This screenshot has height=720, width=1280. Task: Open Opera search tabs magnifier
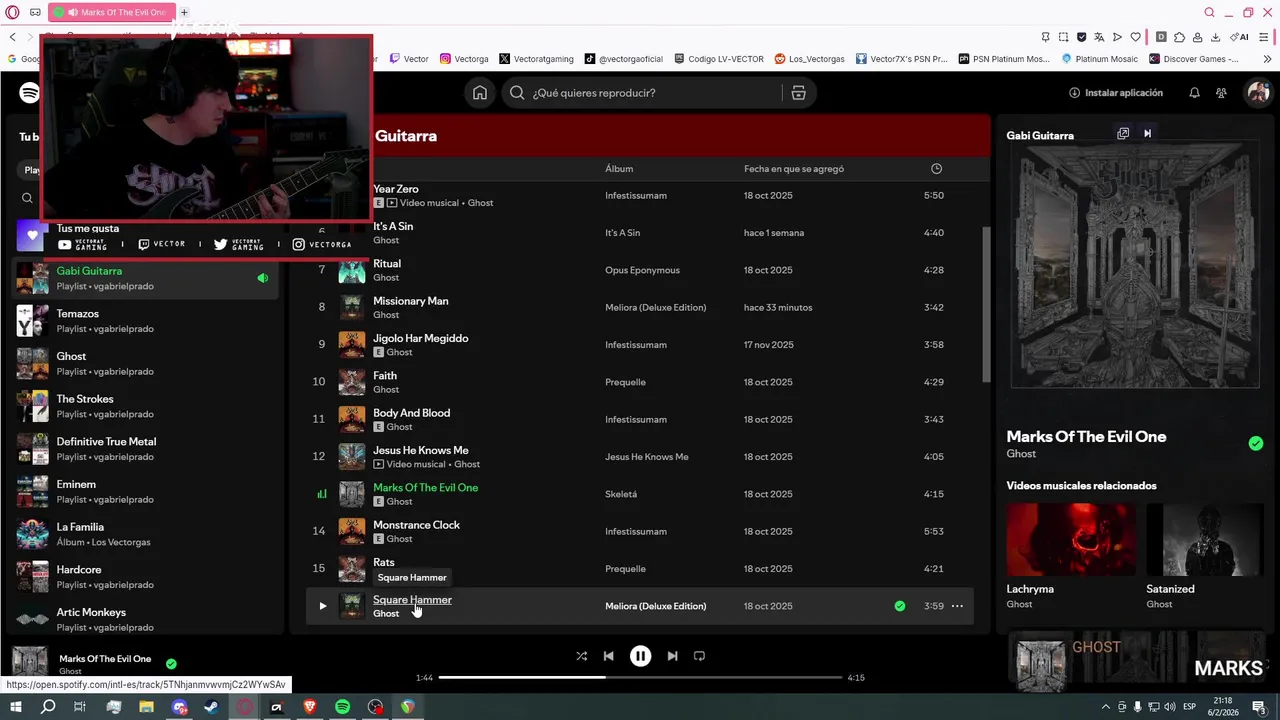click(x=1209, y=12)
